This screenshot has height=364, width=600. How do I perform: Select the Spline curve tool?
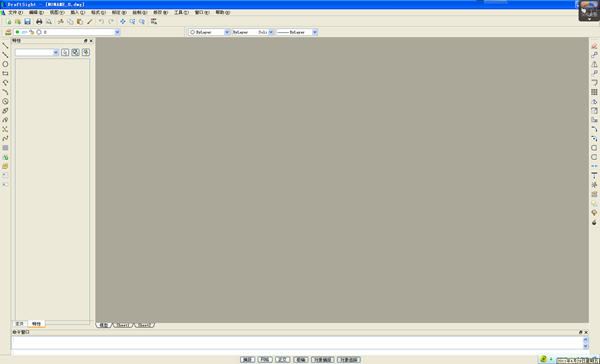point(5,139)
